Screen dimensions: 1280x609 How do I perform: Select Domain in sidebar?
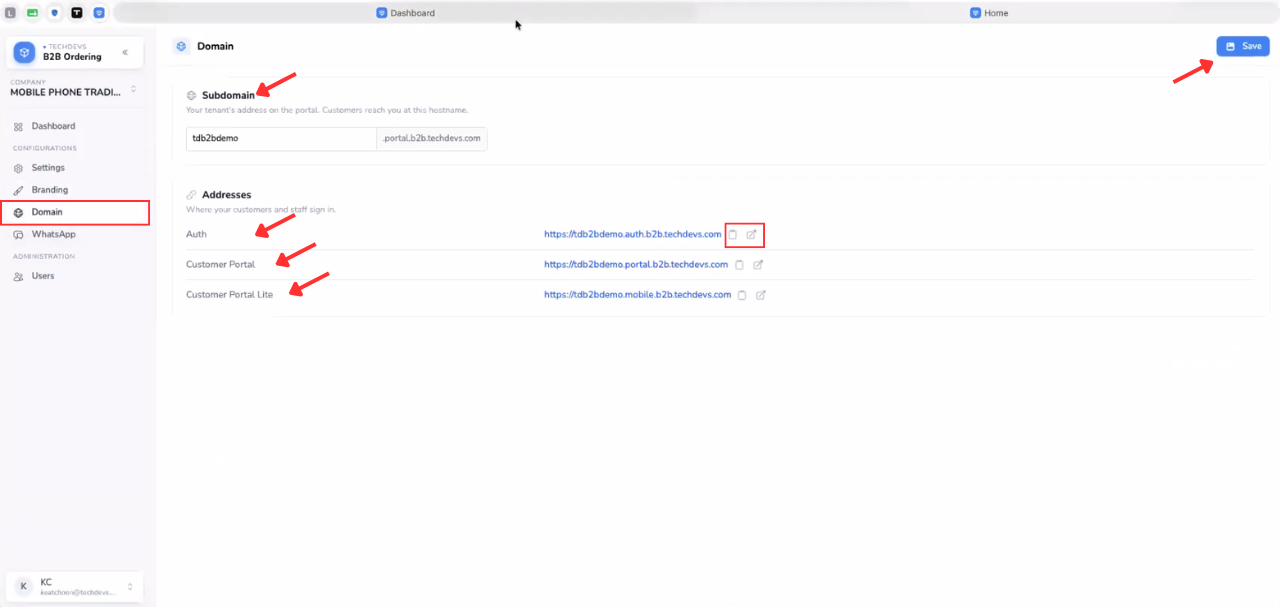pyautogui.click(x=75, y=212)
